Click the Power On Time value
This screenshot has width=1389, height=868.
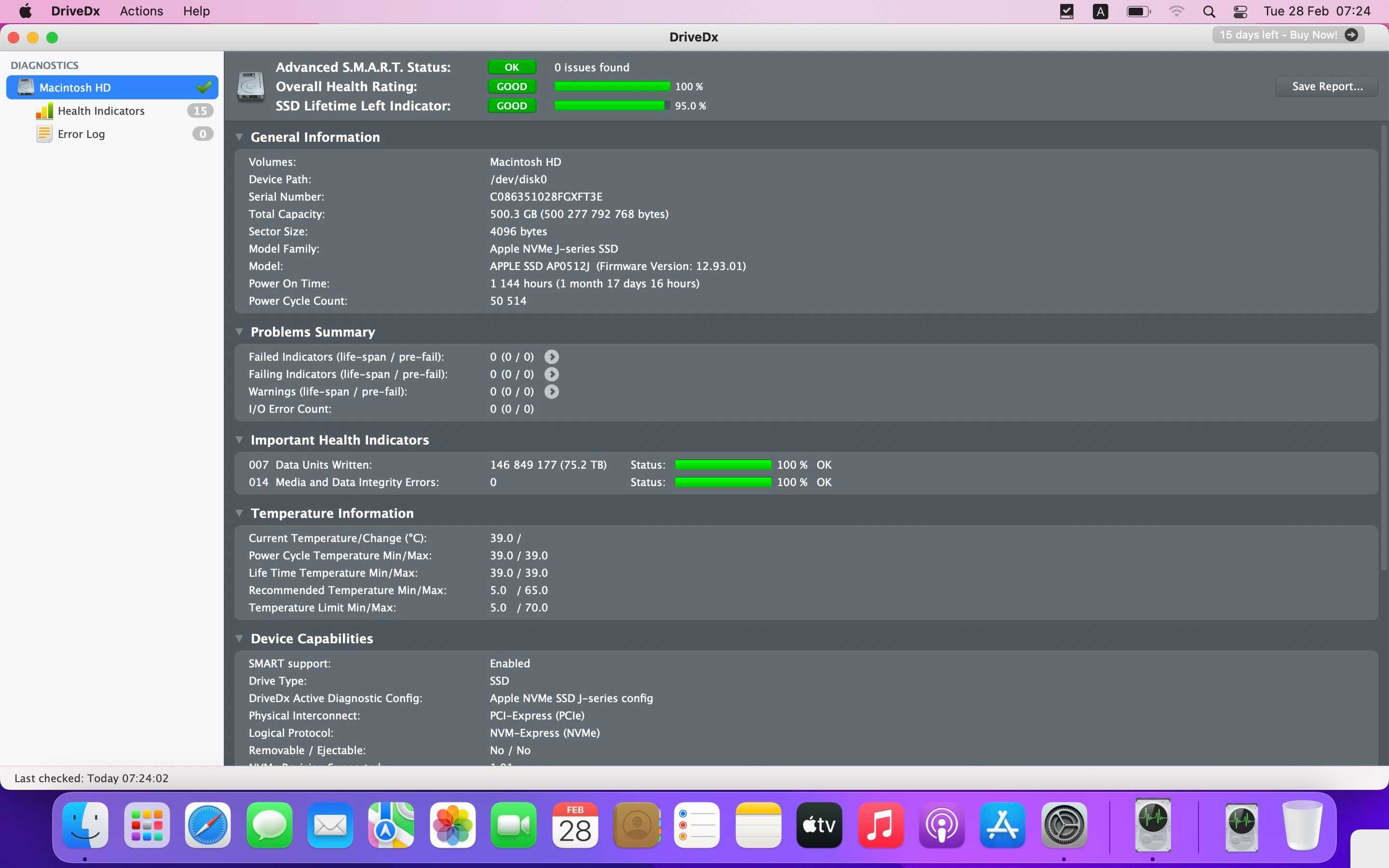click(595, 284)
